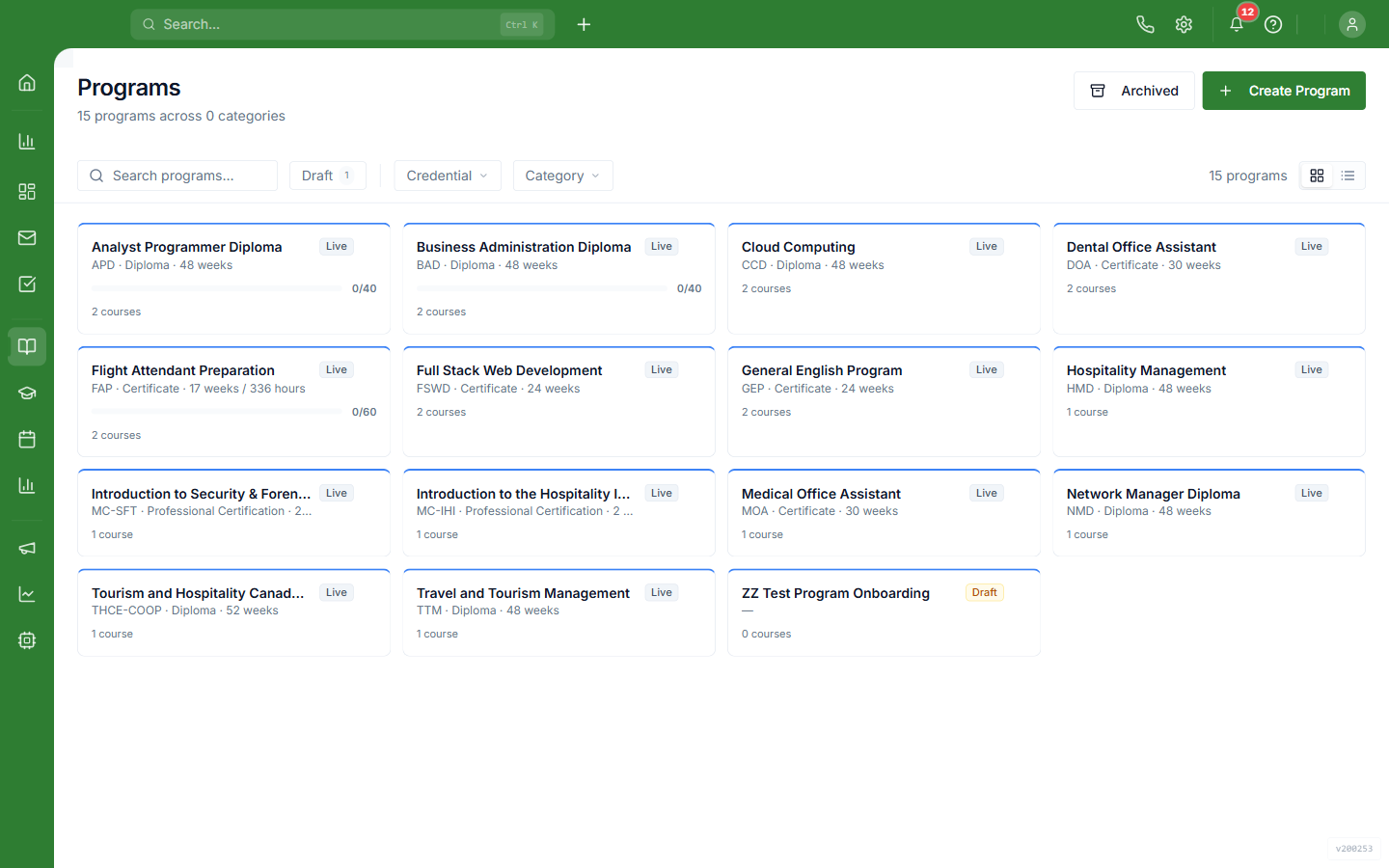Open Medical Office Assistant program
The image size is (1389, 868).
(884, 513)
